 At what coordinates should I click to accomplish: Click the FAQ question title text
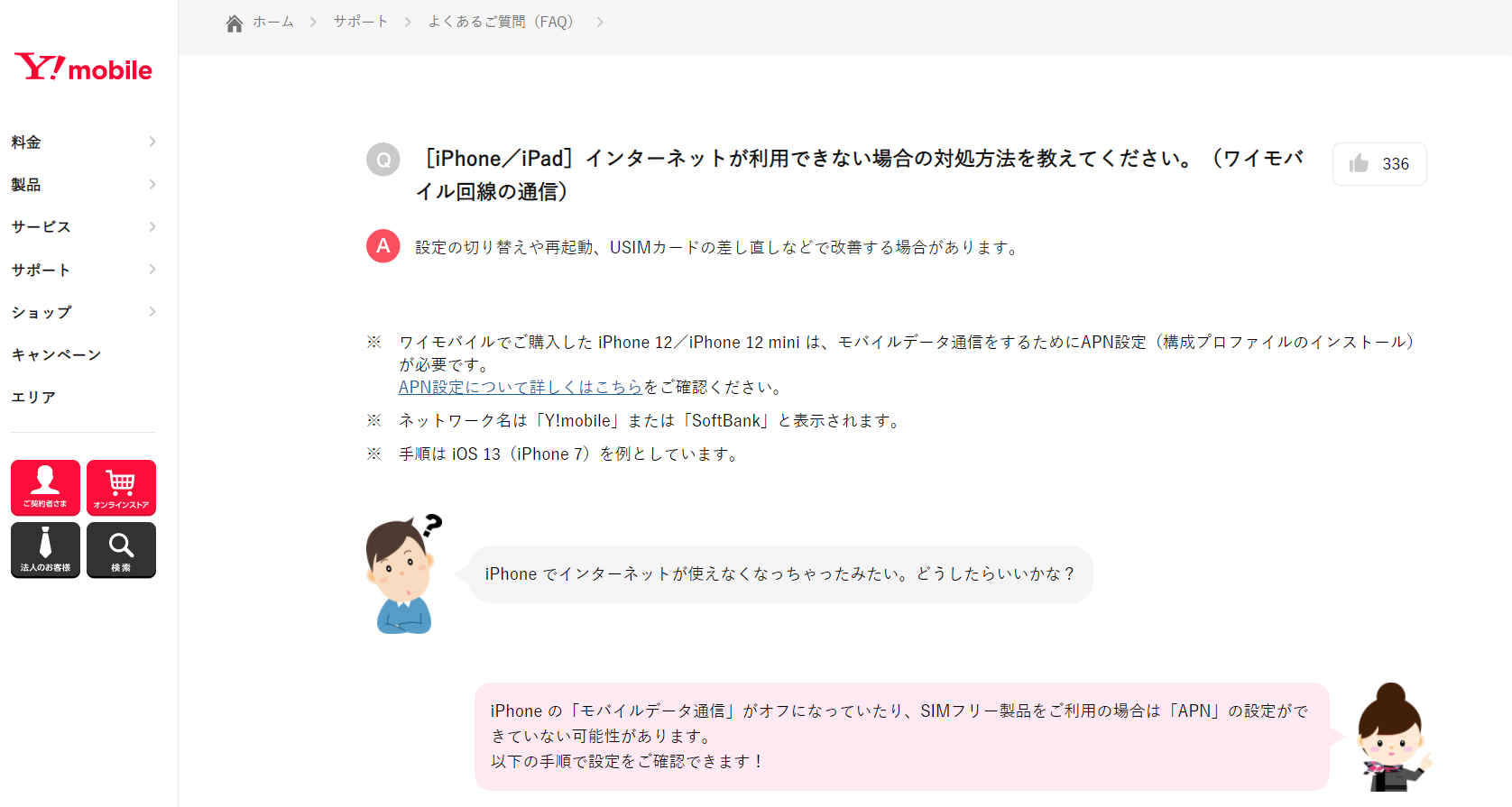click(860, 175)
